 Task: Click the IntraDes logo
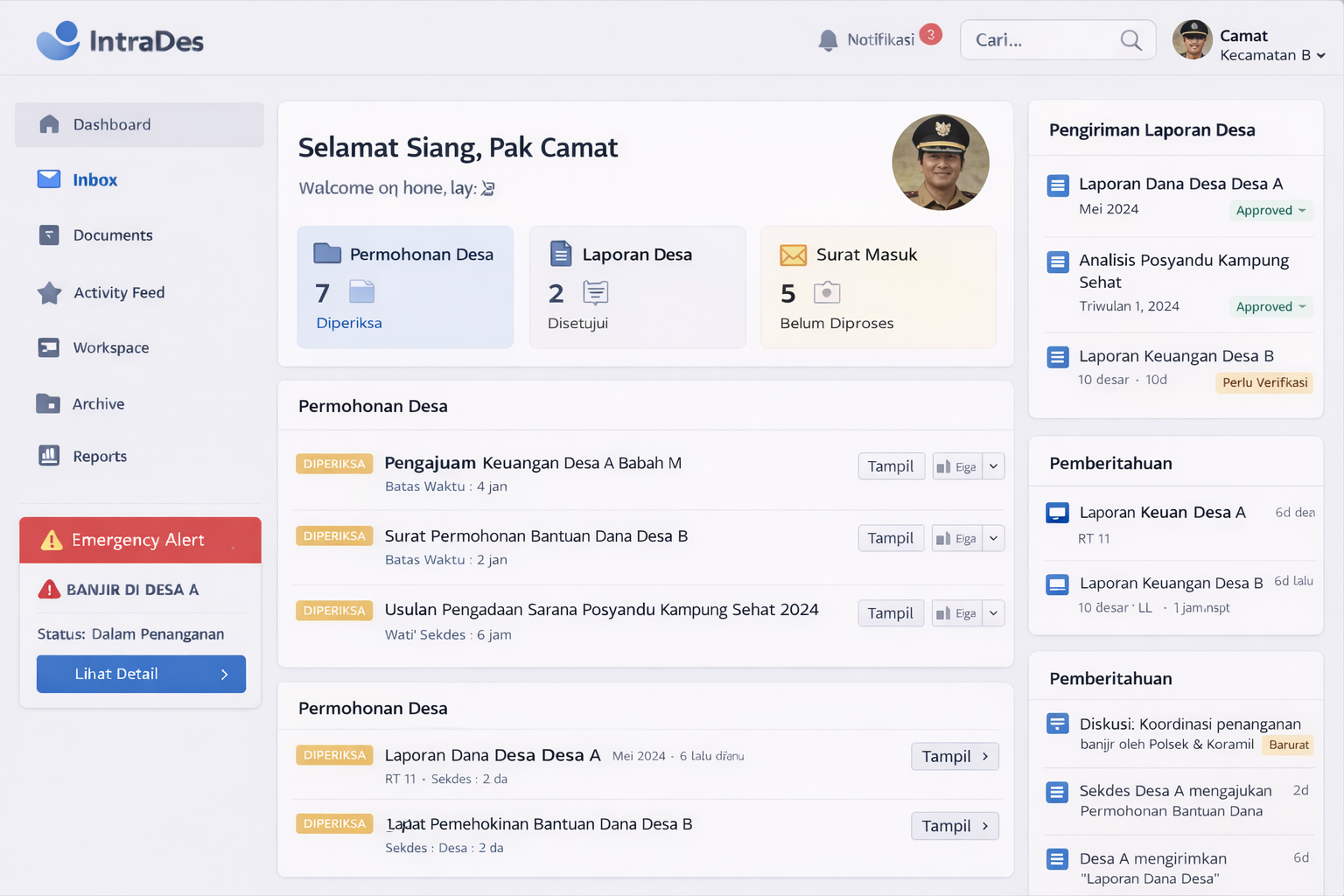(120, 40)
